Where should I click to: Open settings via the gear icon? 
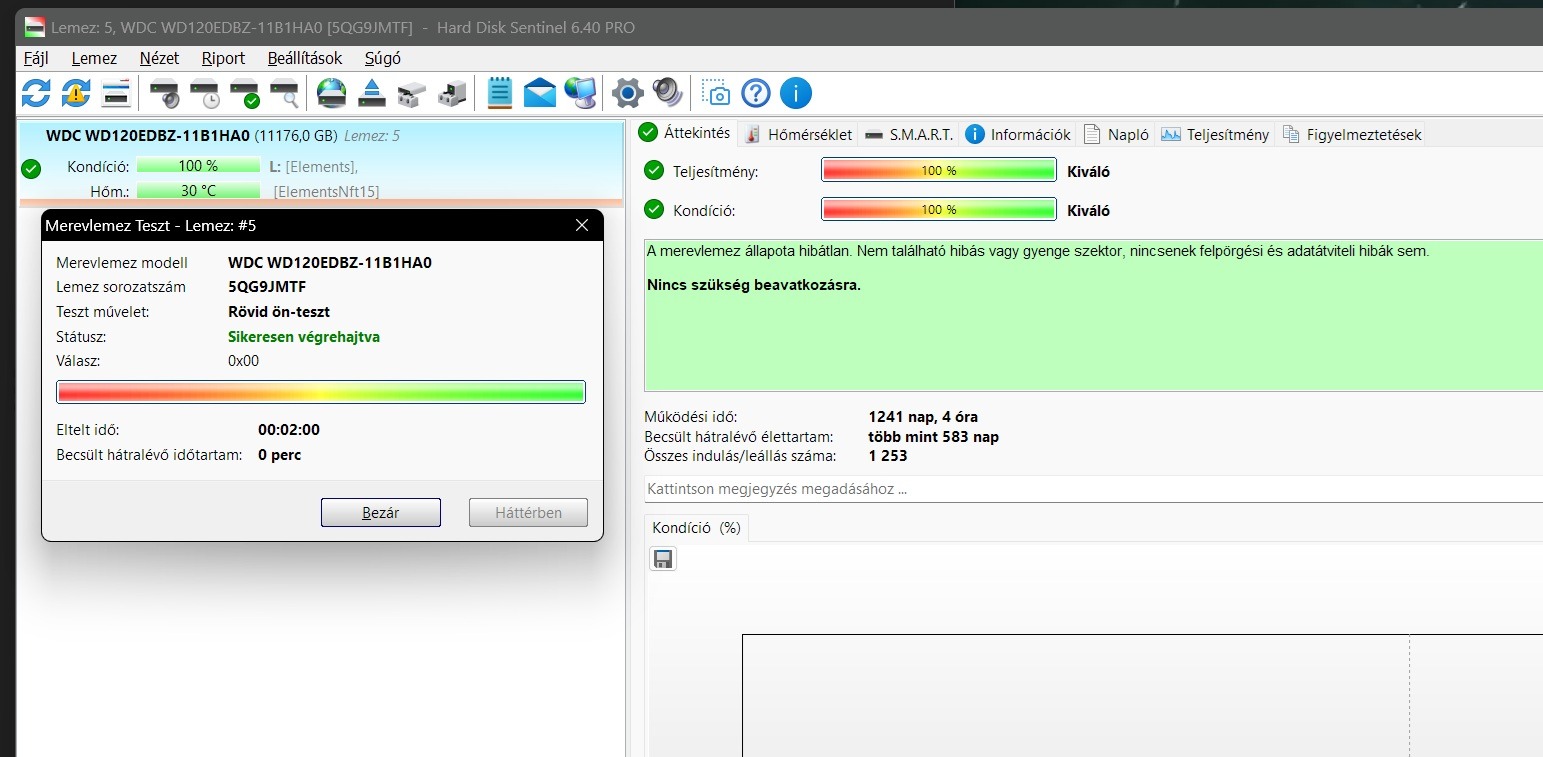click(627, 93)
